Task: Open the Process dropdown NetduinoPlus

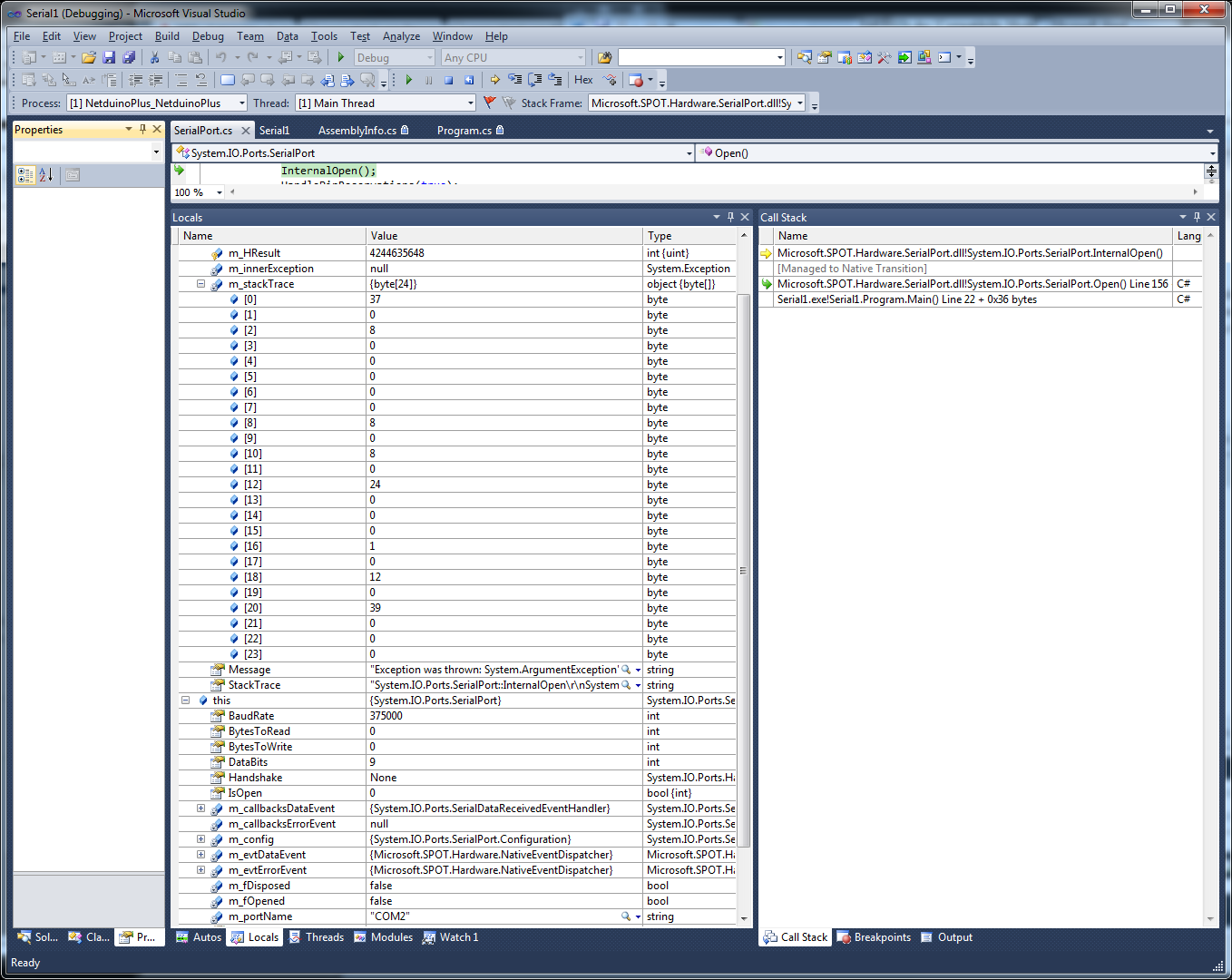Action: (157, 103)
